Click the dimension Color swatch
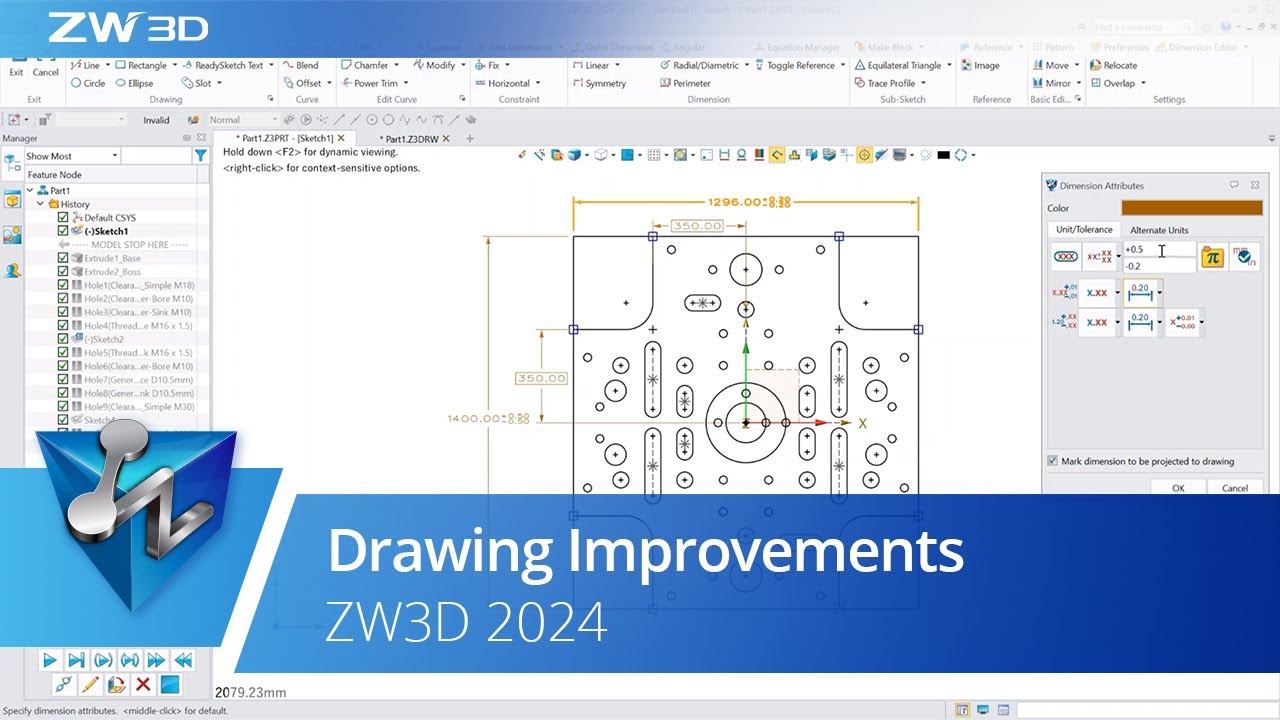 coord(1192,208)
